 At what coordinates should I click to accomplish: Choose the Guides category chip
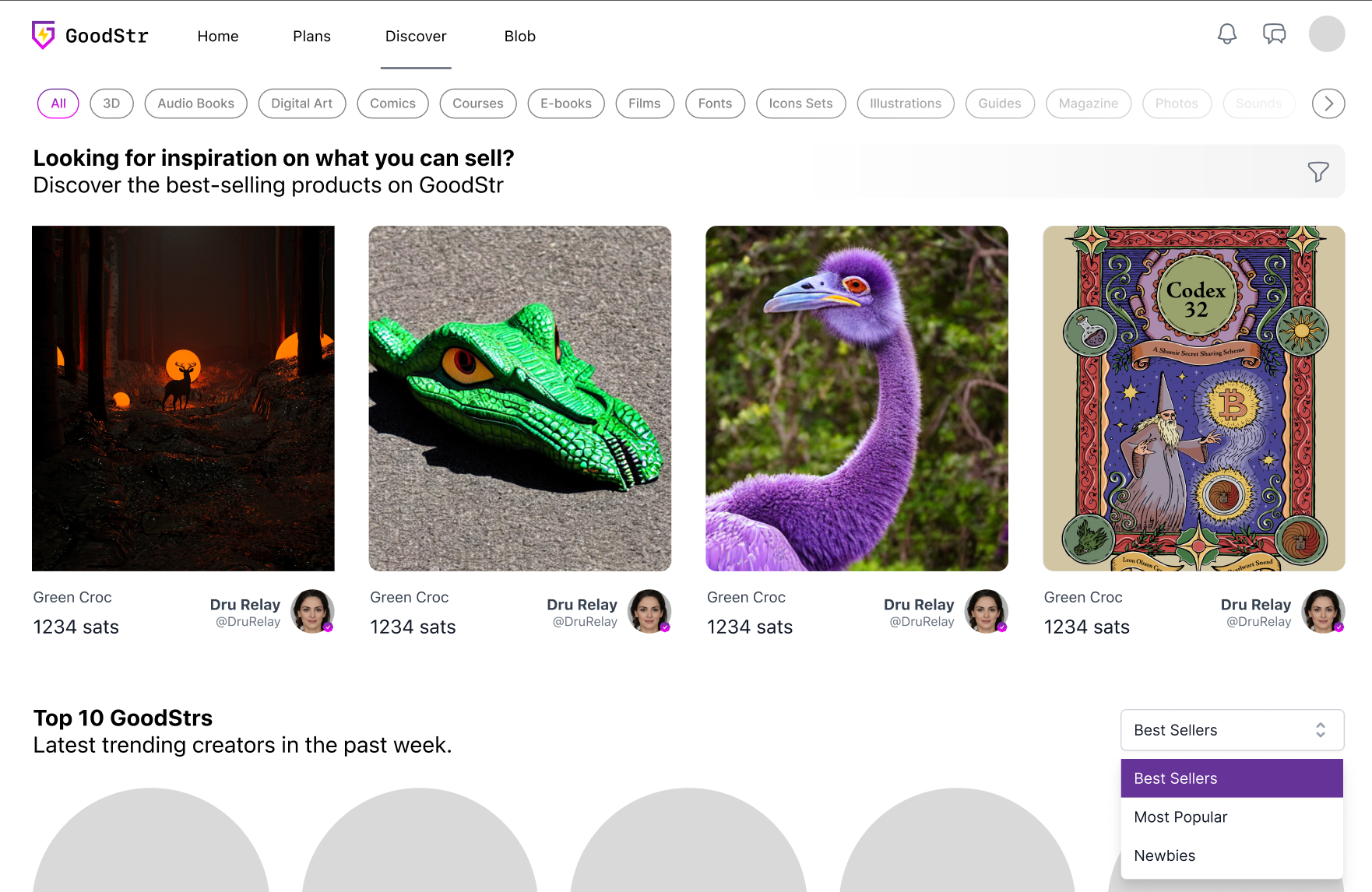1000,104
